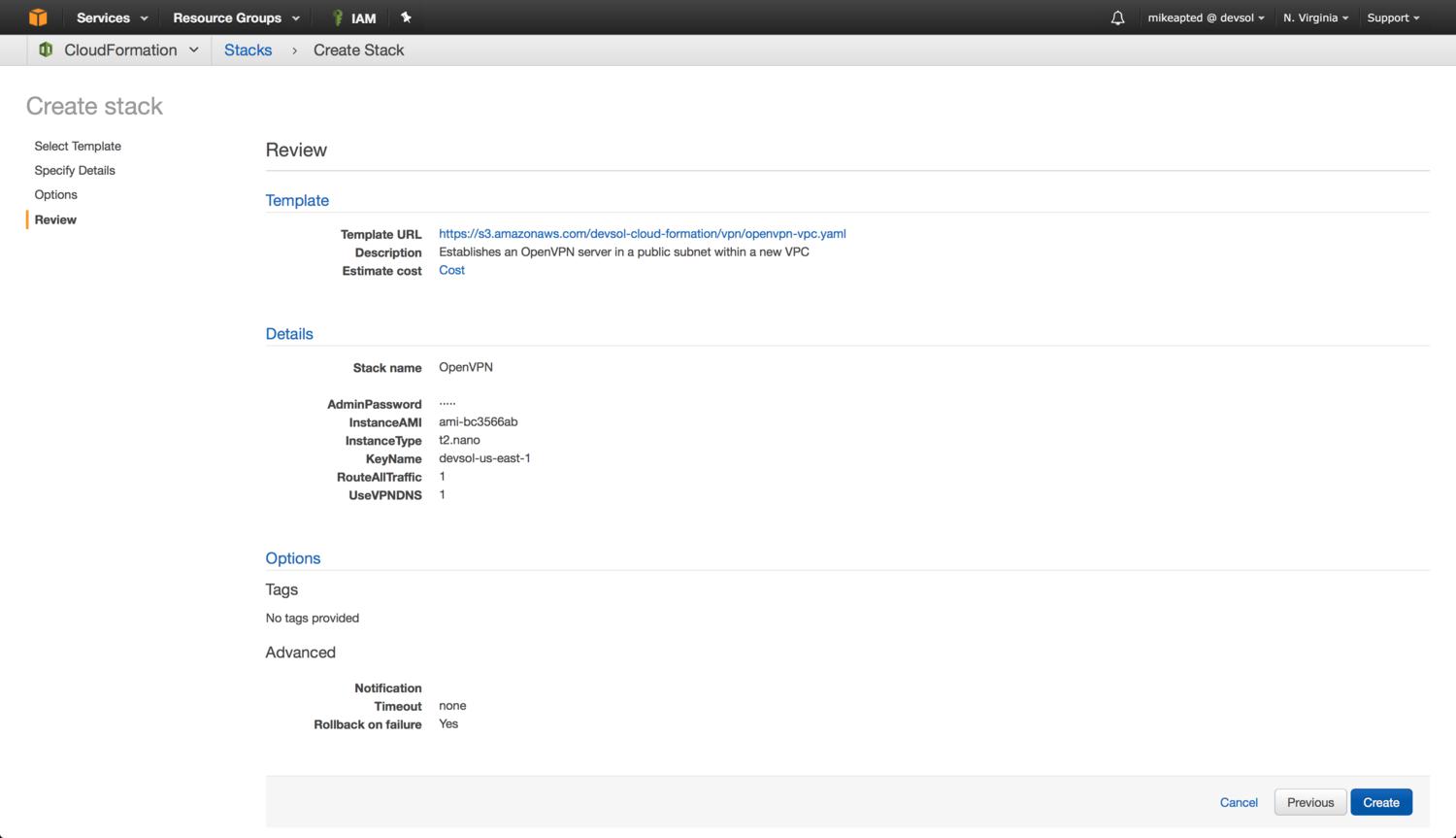1456x838 pixels.
Task: Go to the Stacks breadcrumb link
Action: [x=248, y=50]
